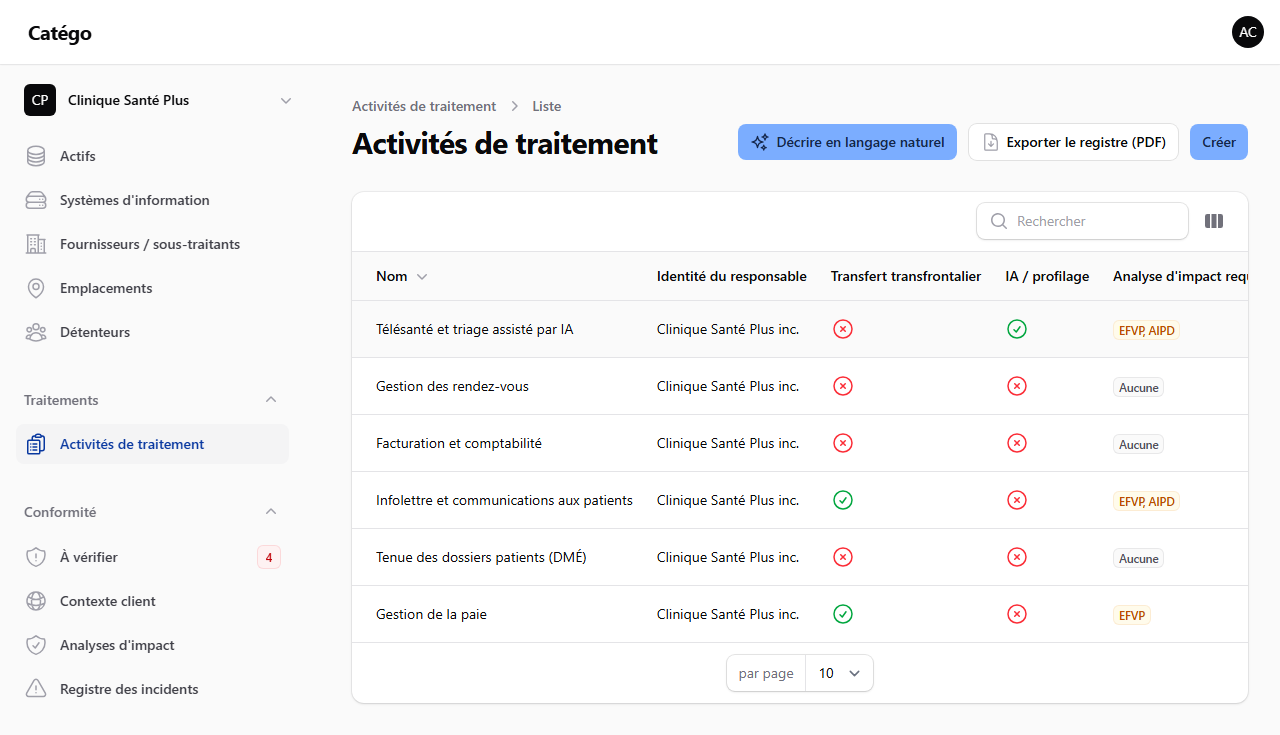Open Facturation et comptabilité row
Image resolution: width=1280 pixels, height=735 pixels.
click(800, 443)
